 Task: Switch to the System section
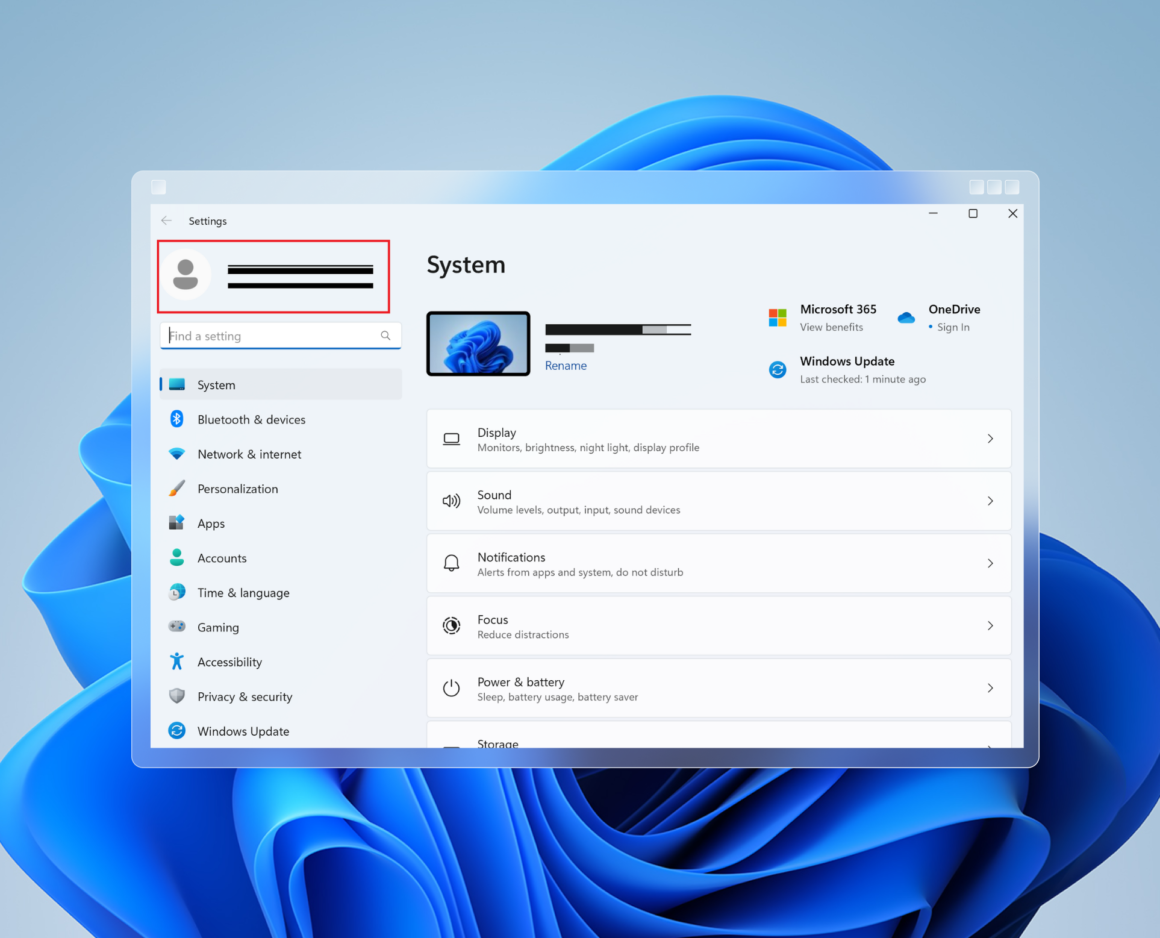216,384
